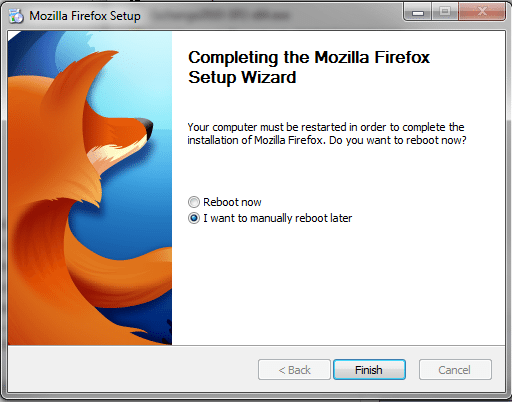
Task: Click the grey footer panel left of Back
Action: (133, 369)
